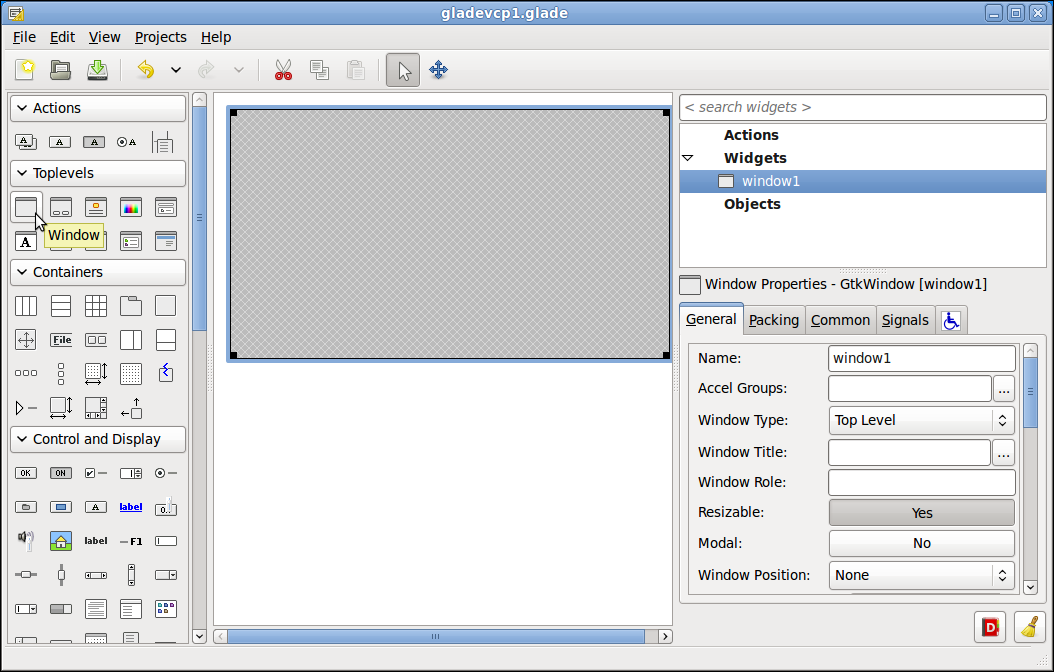Add a Volume Button widget
This screenshot has width=1054, height=672.
[26, 540]
